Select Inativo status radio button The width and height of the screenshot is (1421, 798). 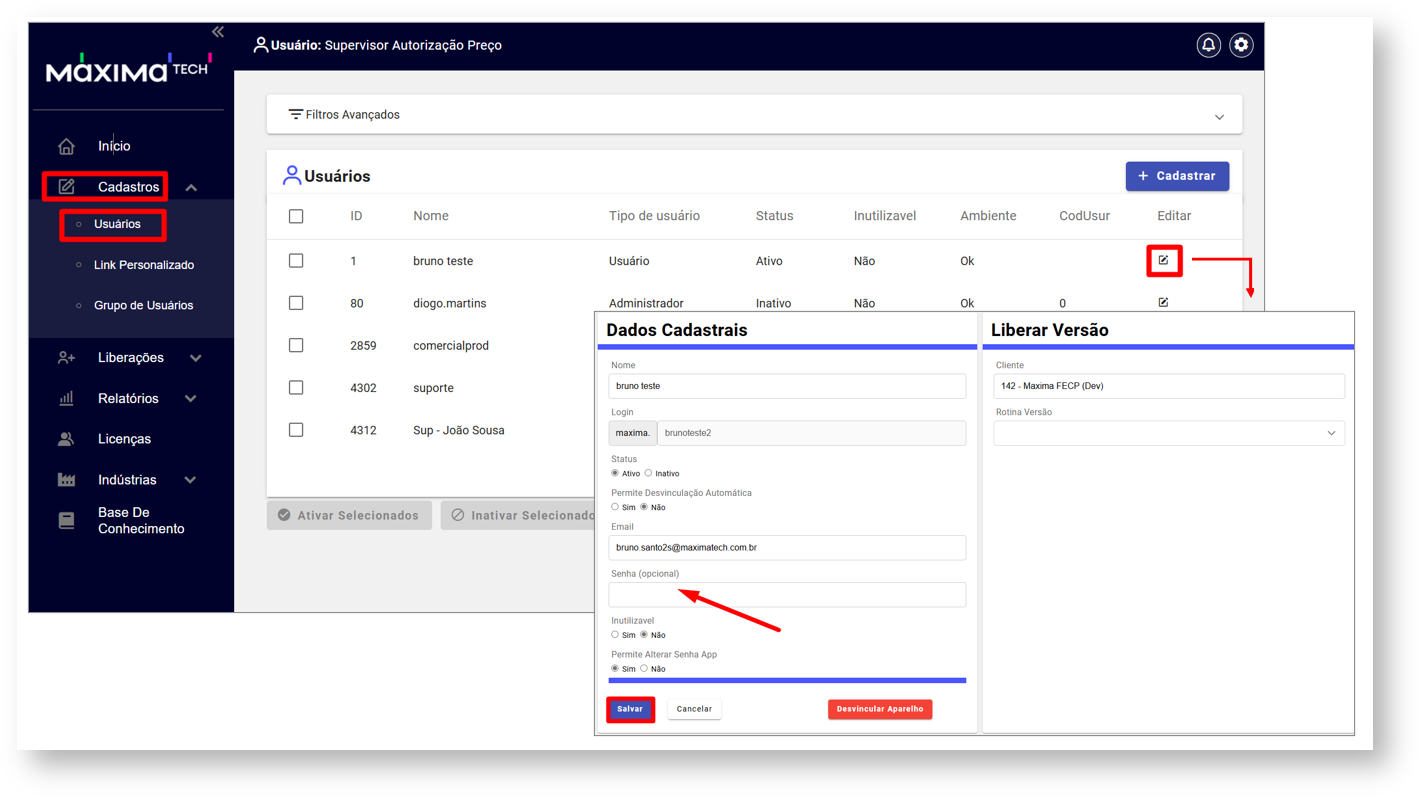648,473
